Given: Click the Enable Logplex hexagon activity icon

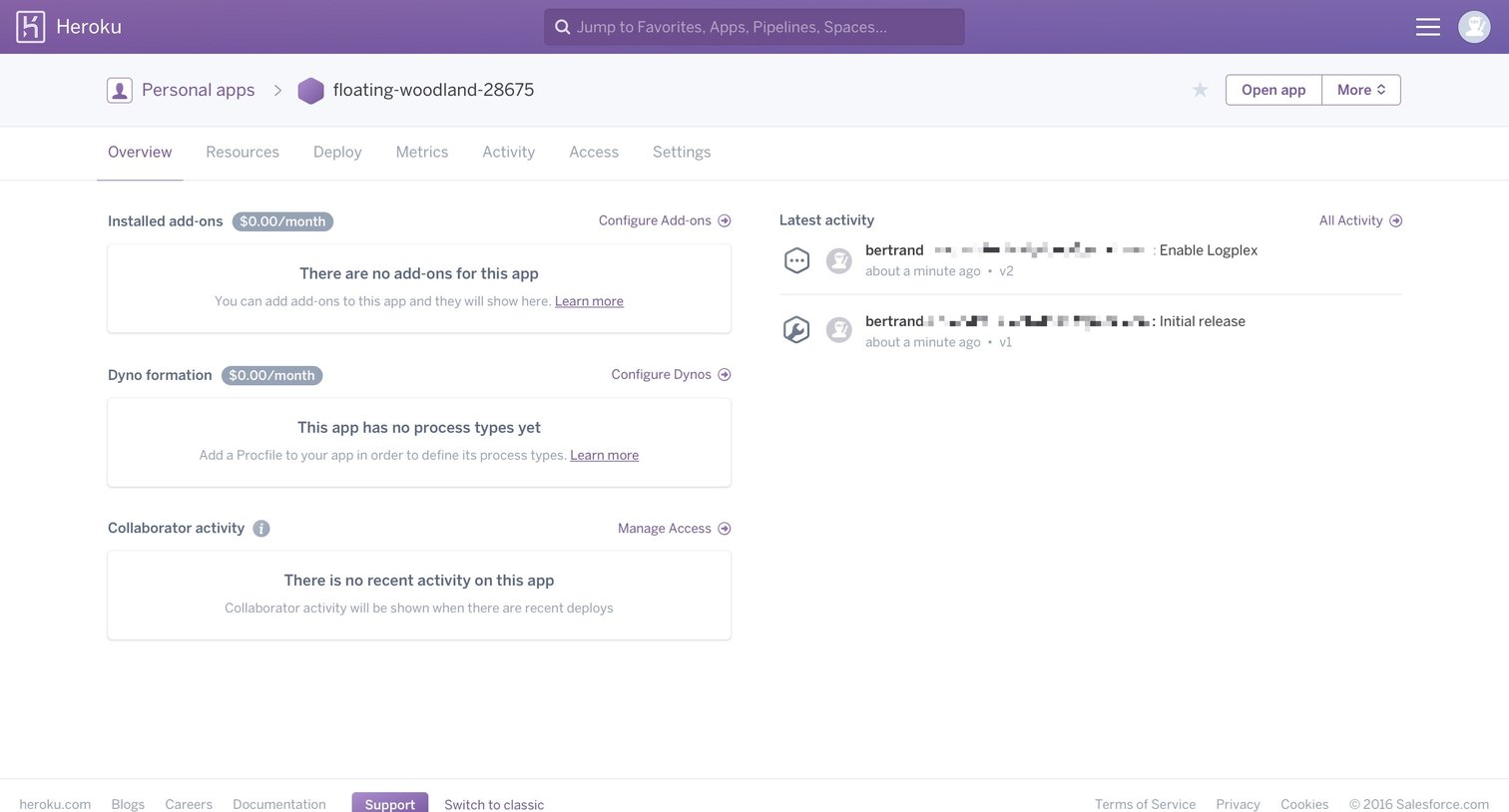Looking at the screenshot, I should (x=796, y=261).
